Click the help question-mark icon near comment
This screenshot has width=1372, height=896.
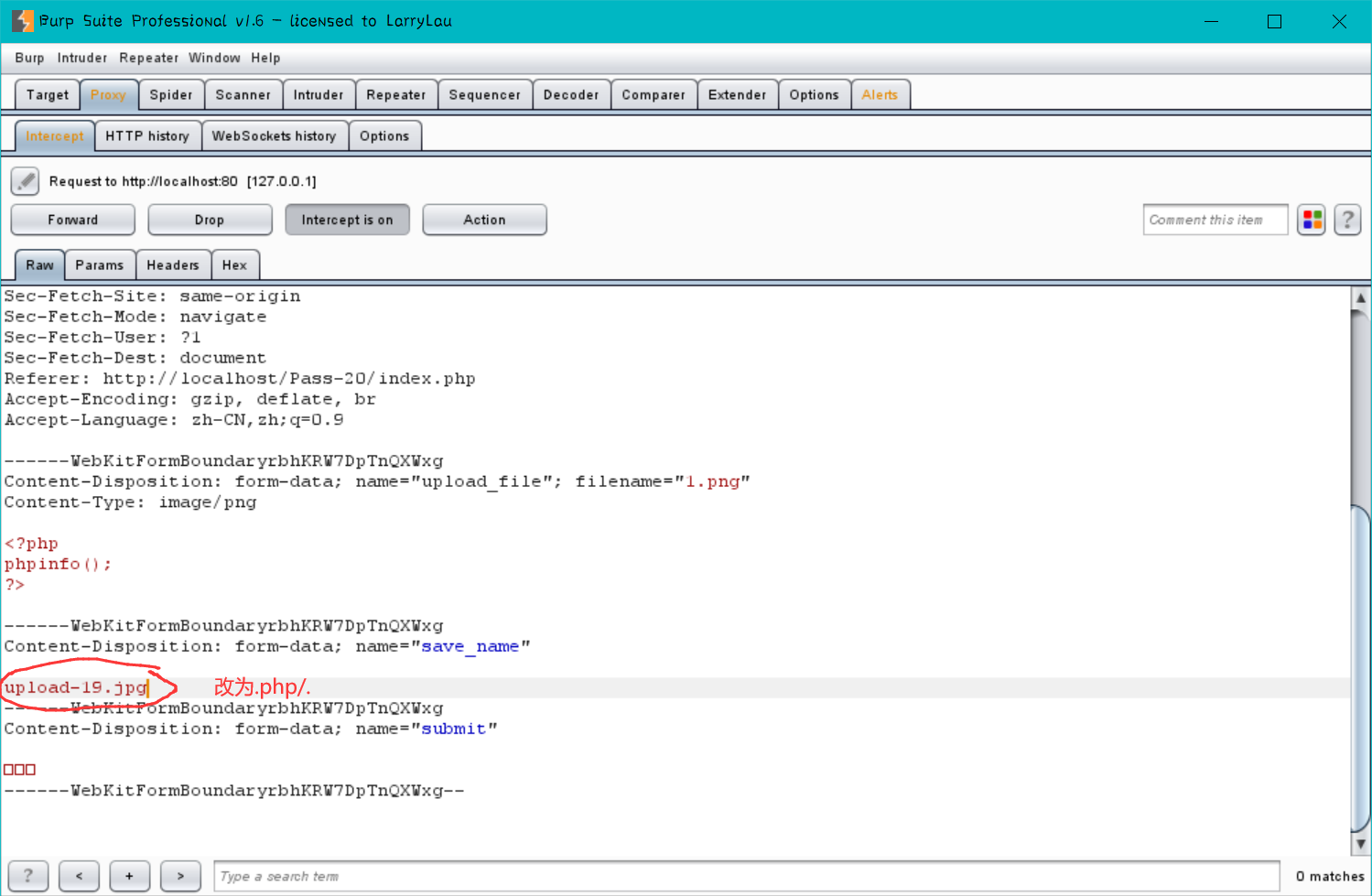(x=1347, y=220)
